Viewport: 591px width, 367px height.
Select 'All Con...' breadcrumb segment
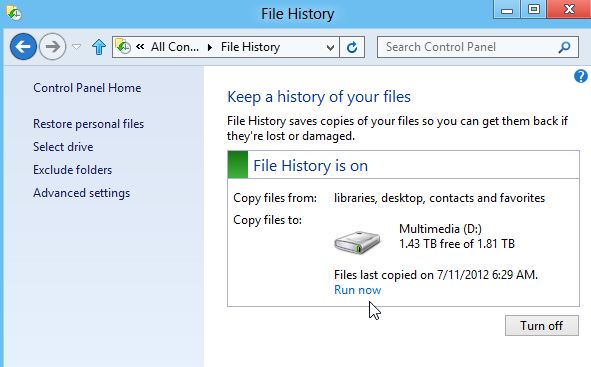(x=175, y=47)
